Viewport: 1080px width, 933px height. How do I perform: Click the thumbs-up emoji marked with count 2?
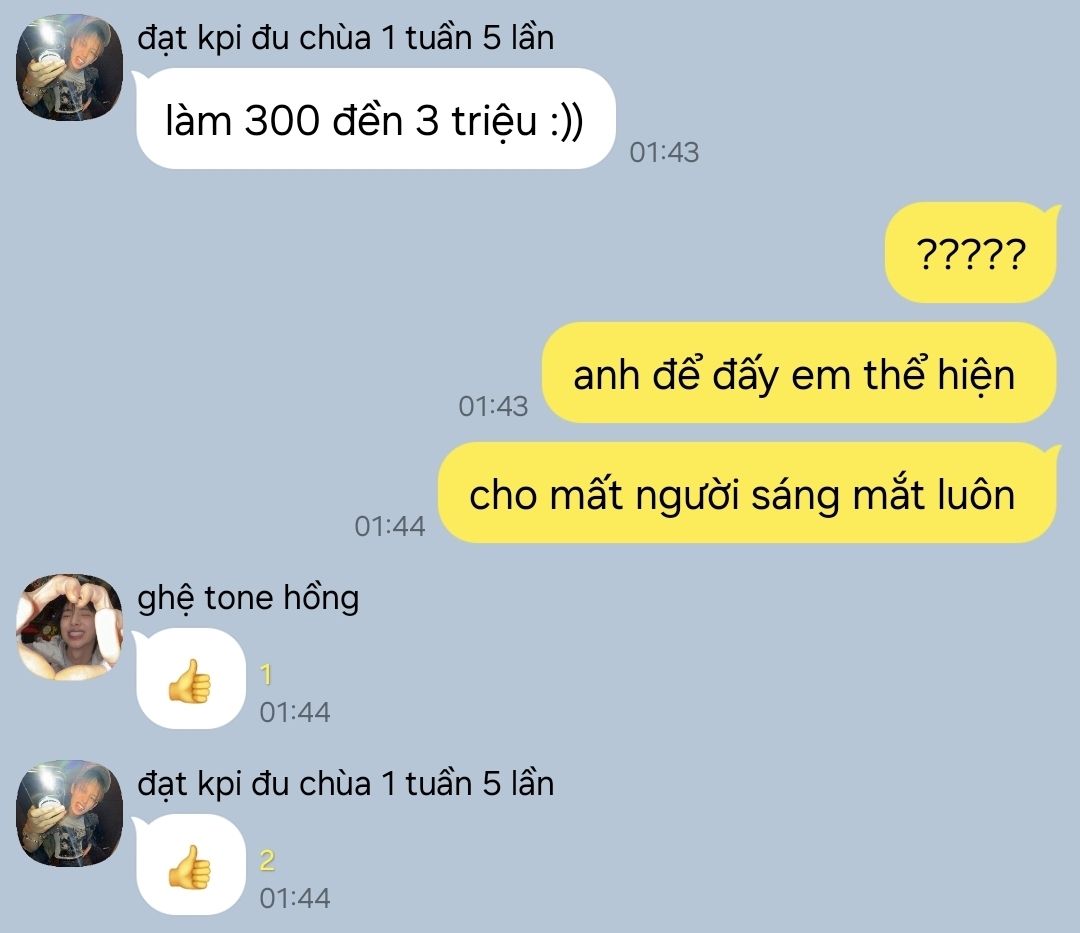[x=190, y=867]
